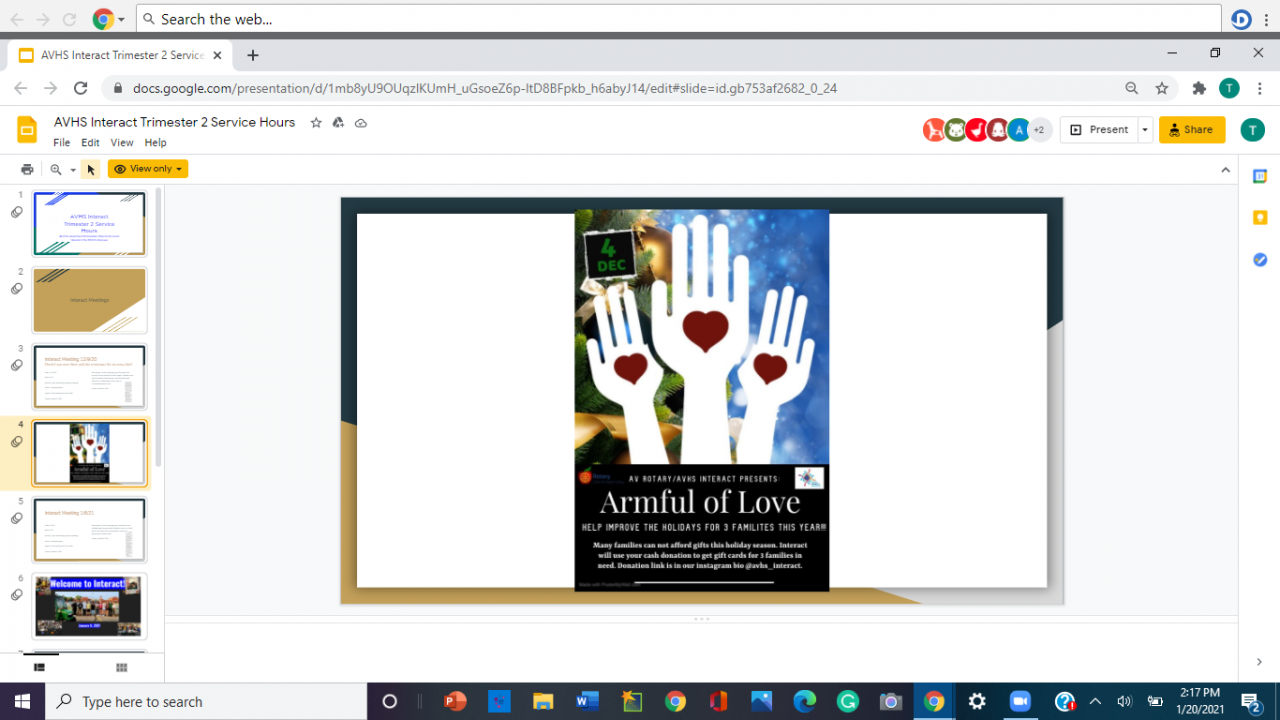
Task: Click the Armful of Love poster image
Action: [702, 400]
